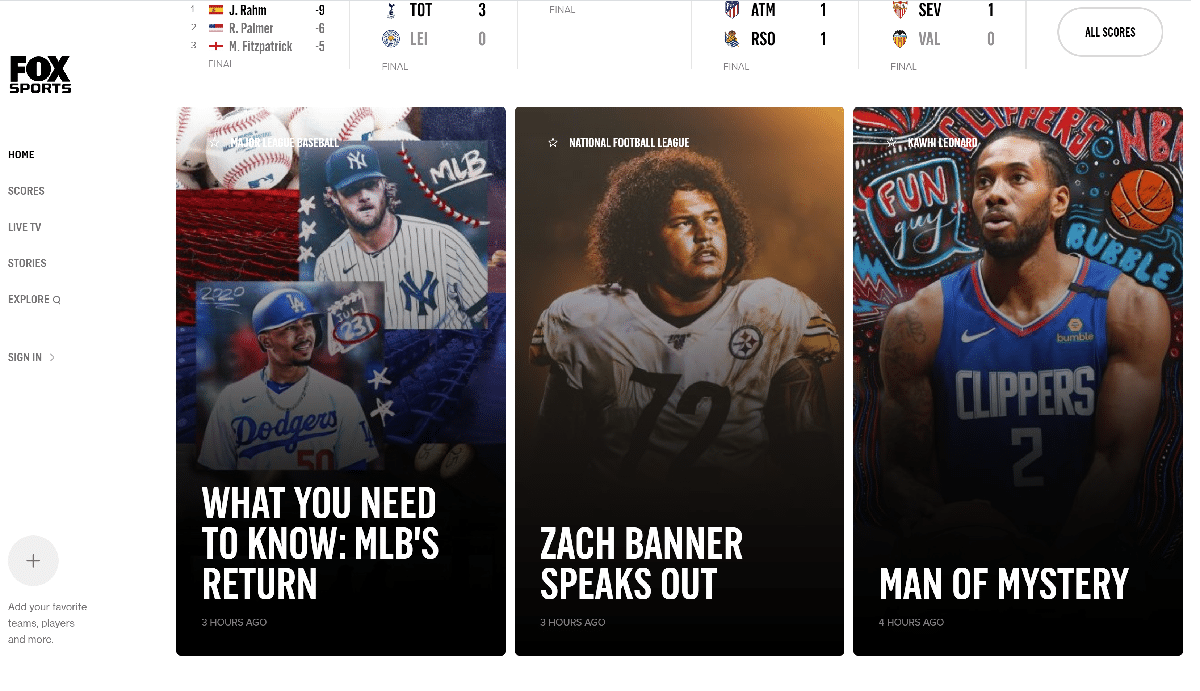Toggle star next to National Football League
This screenshot has width=1200, height=691.
pos(553,143)
